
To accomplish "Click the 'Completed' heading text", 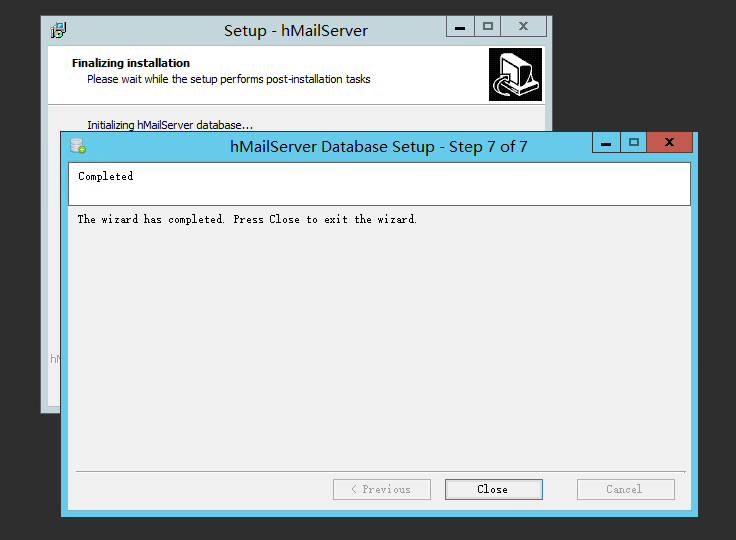I will (x=106, y=177).
